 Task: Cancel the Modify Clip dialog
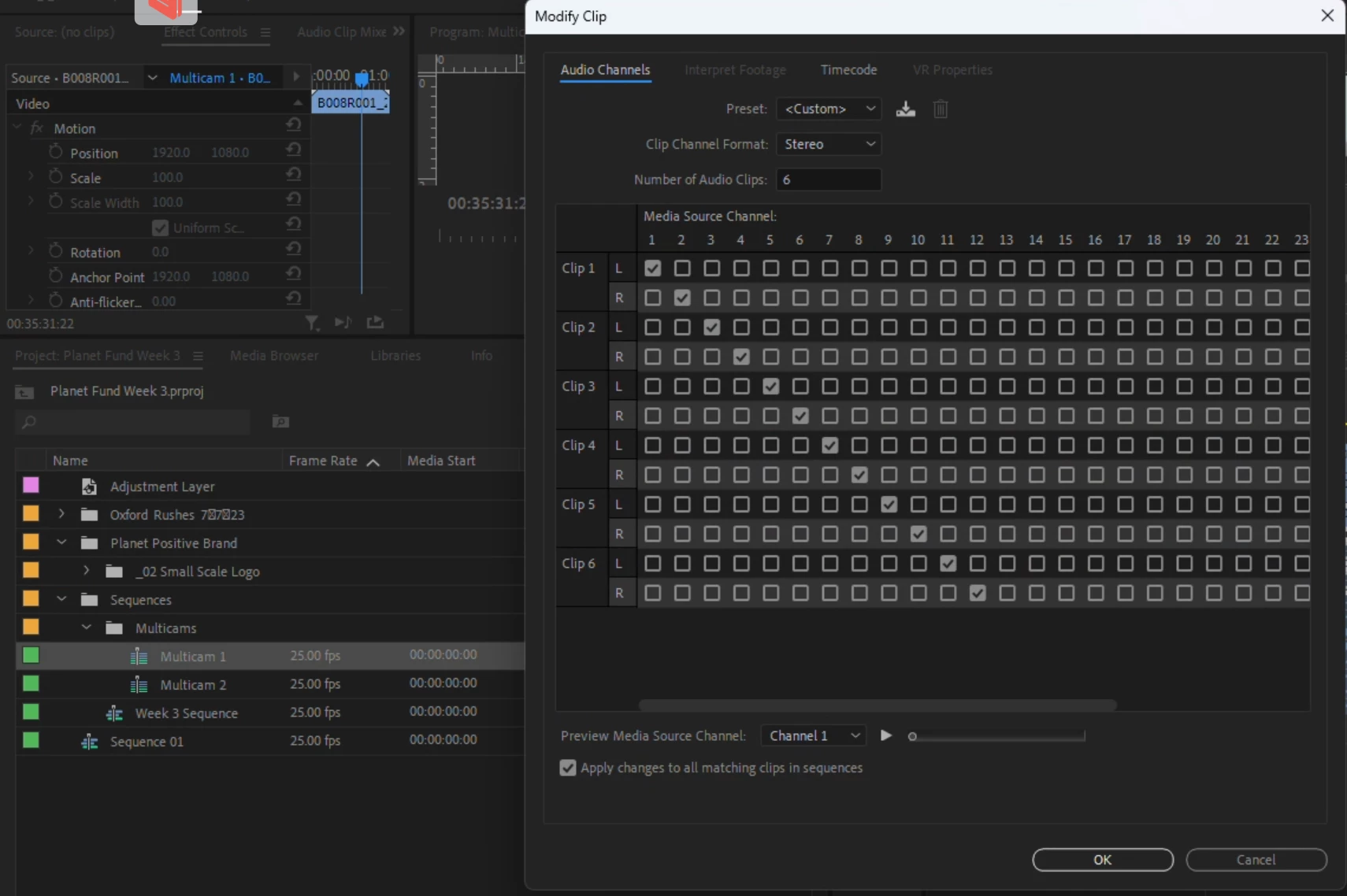[1256, 860]
